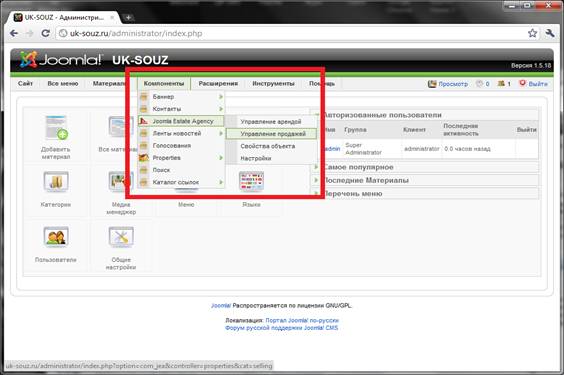The height and width of the screenshot is (375, 564).
Task: Click the Joomla! footer link
Action: click(x=221, y=306)
